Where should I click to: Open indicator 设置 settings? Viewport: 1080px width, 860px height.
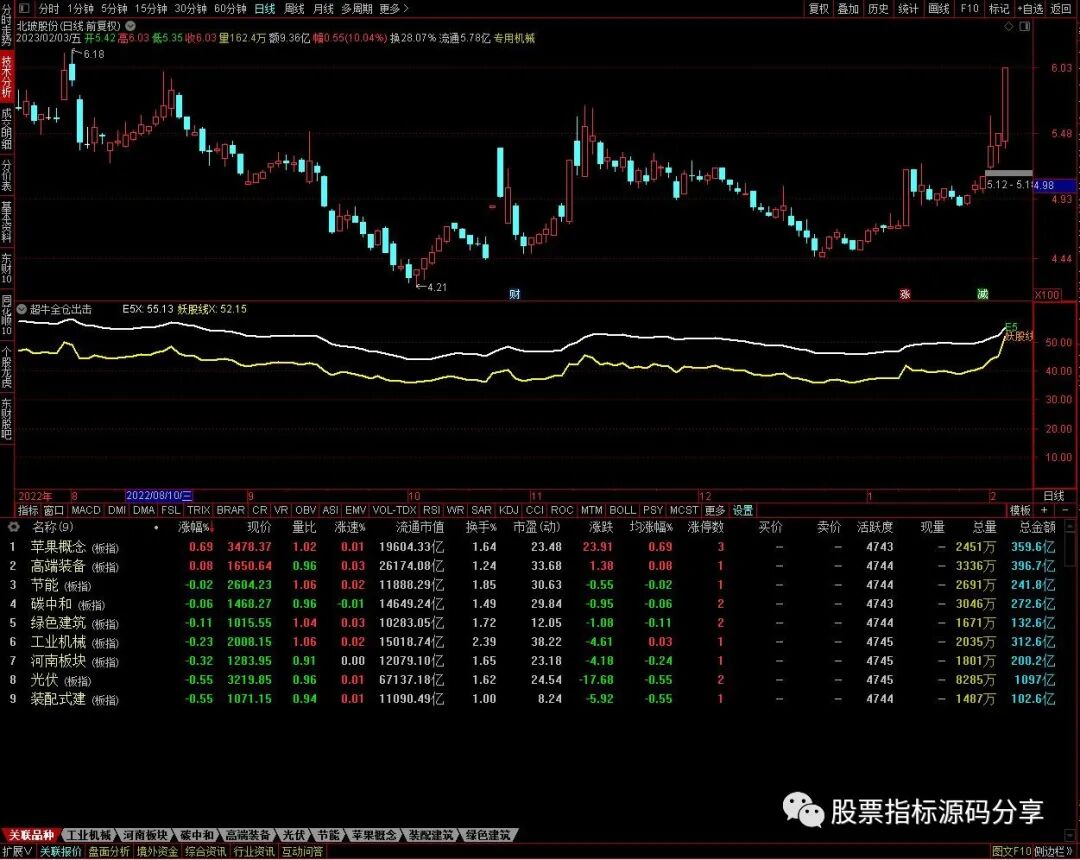(x=742, y=510)
